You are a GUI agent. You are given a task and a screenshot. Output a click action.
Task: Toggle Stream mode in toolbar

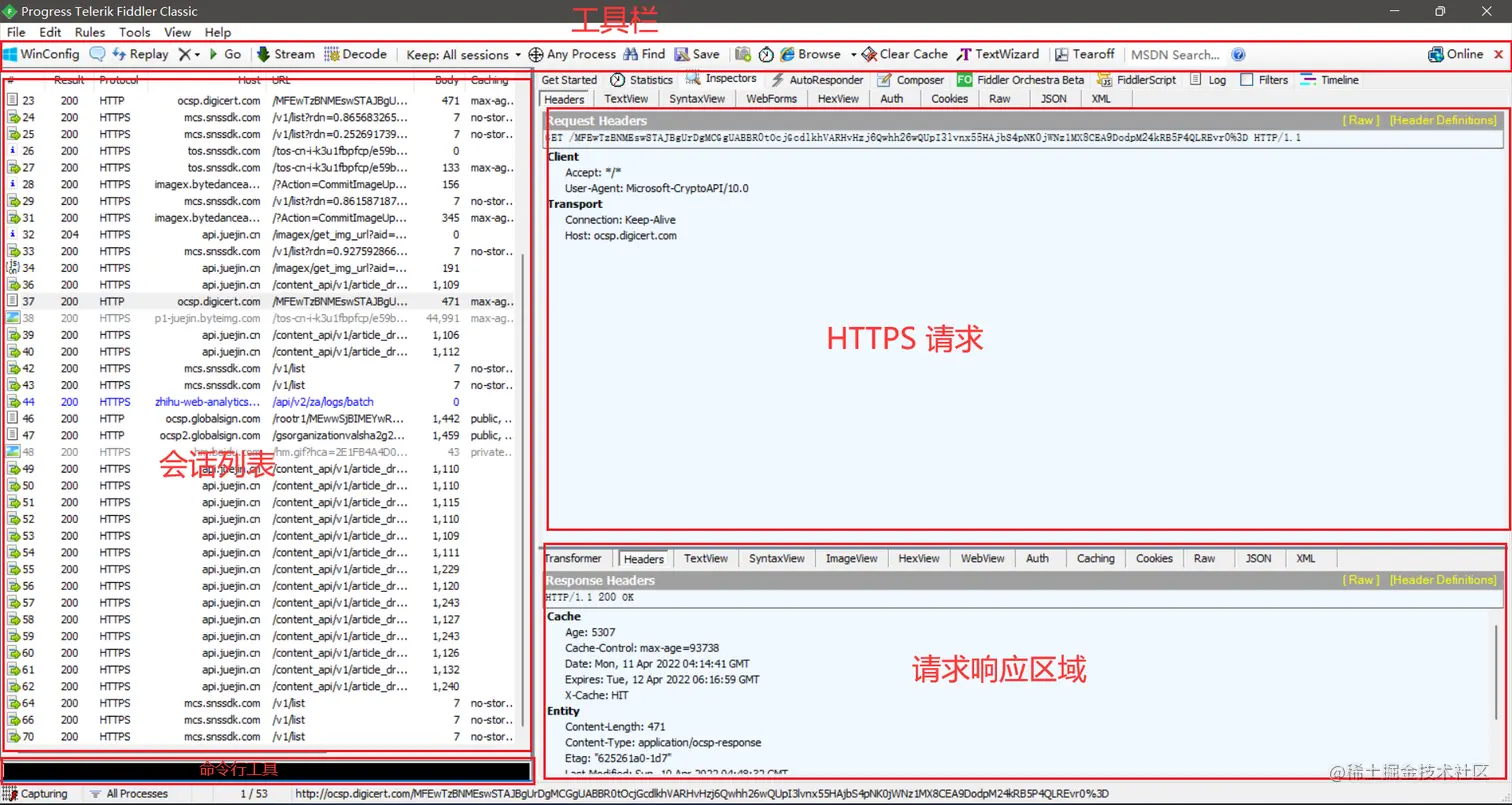[x=285, y=54]
